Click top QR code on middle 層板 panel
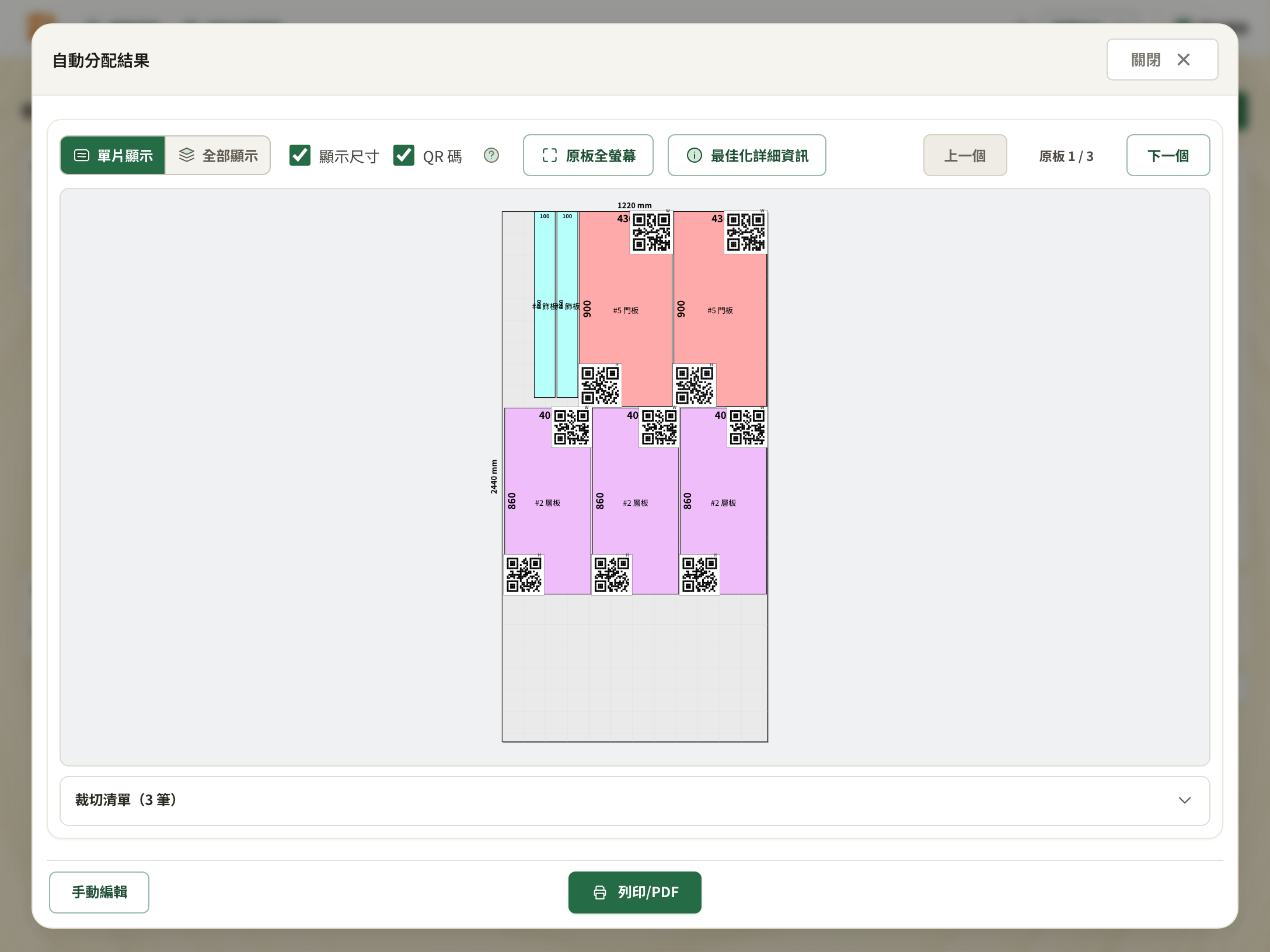 [660, 427]
